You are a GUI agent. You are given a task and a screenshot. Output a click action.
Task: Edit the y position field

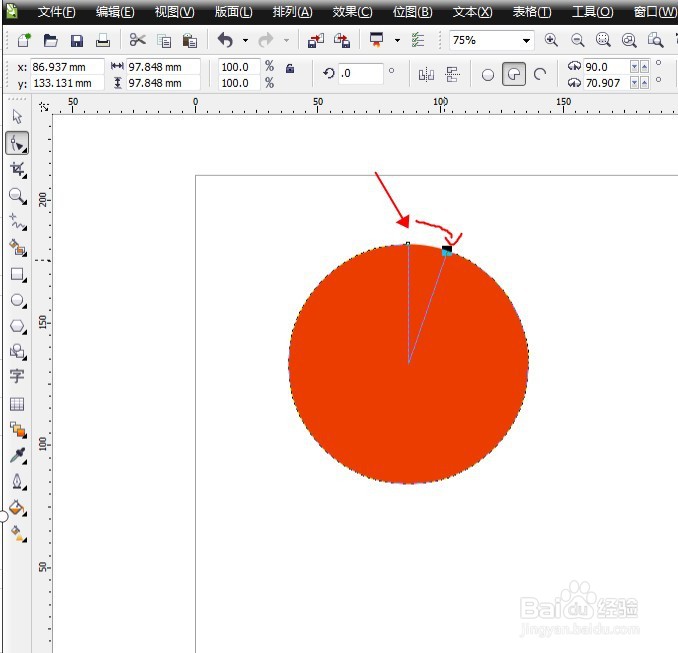[x=67, y=83]
